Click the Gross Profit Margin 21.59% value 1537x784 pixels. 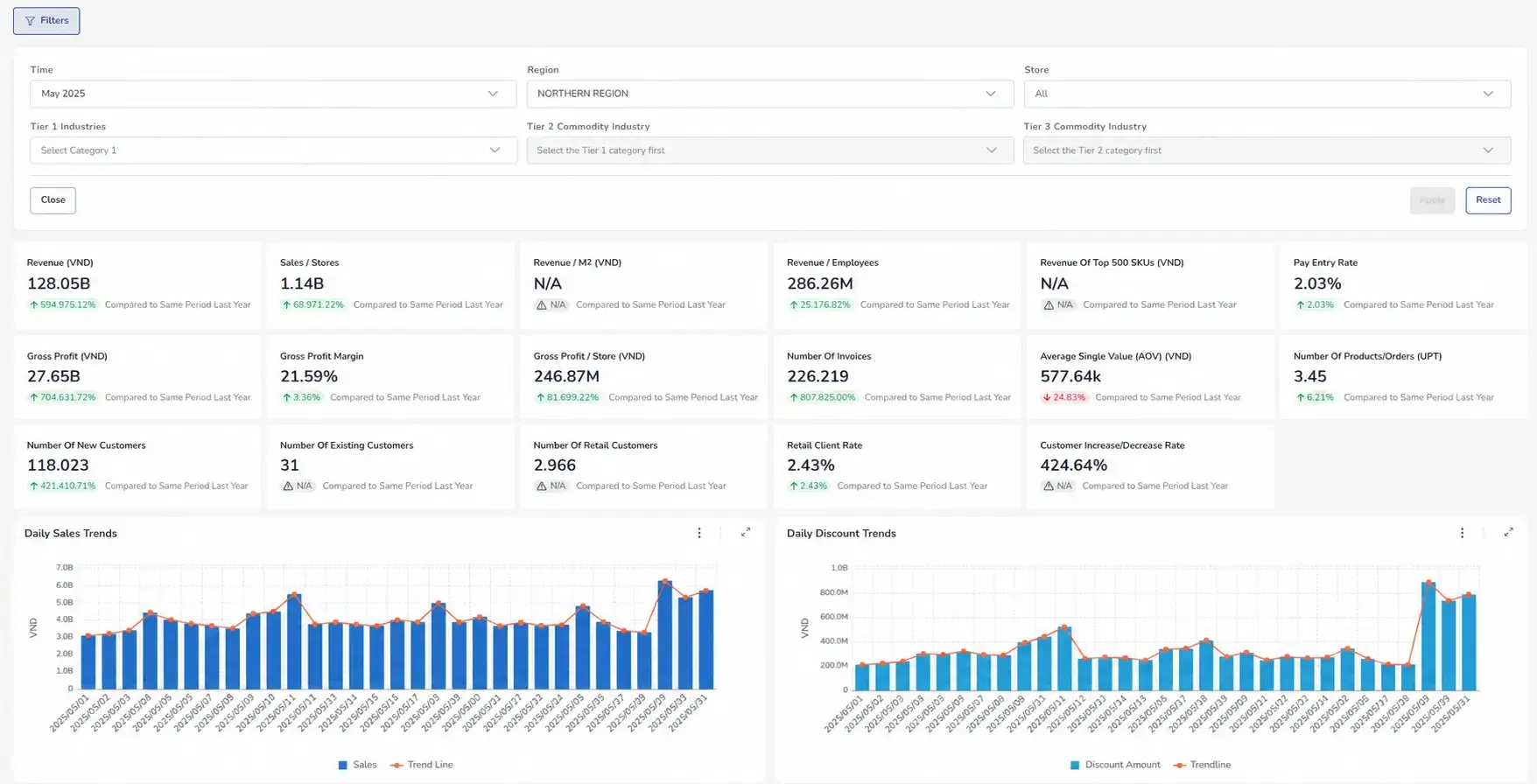tap(309, 376)
